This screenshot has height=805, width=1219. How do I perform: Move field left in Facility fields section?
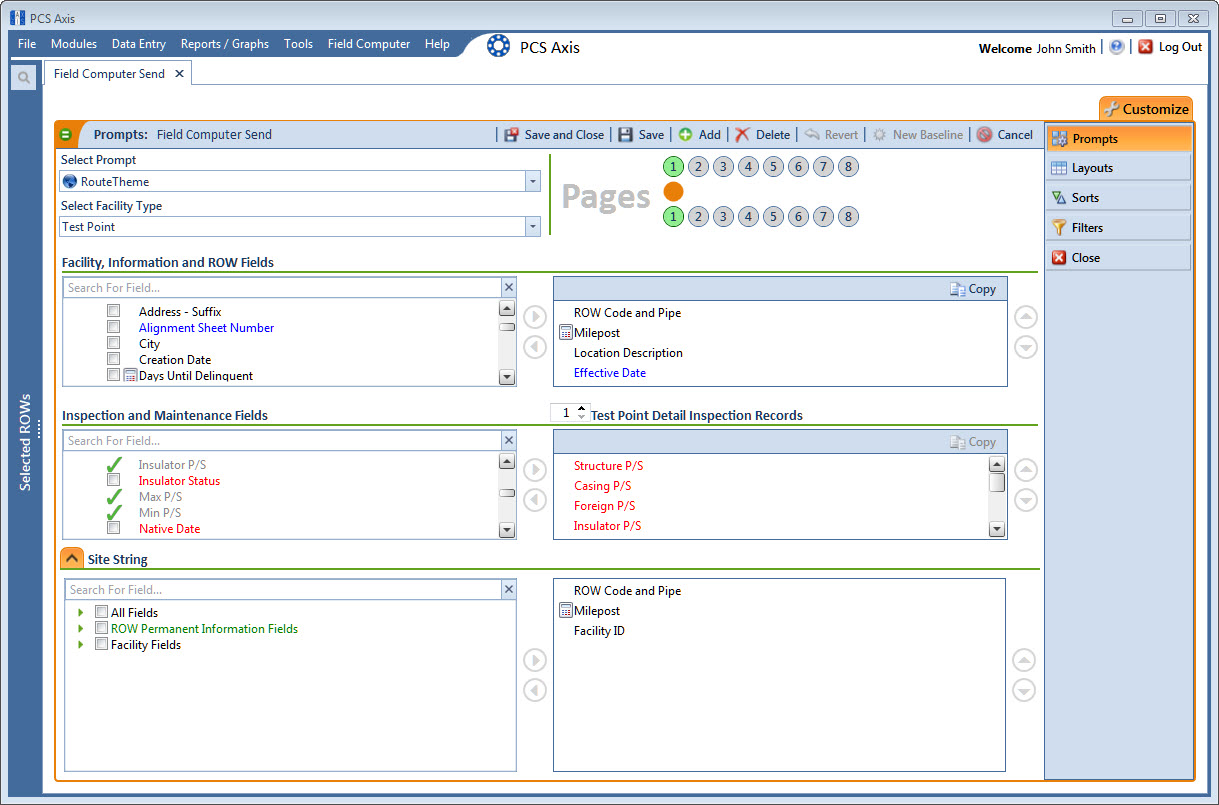pos(535,347)
